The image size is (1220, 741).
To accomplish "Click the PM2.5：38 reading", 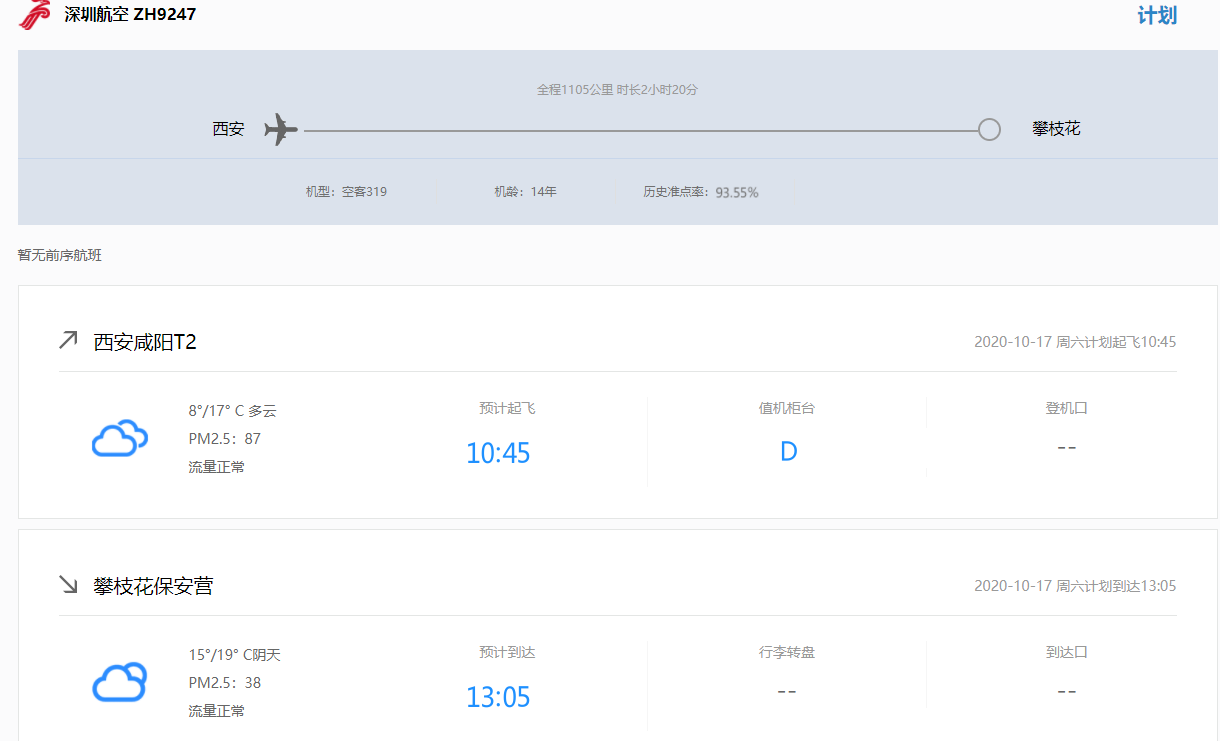I will tap(225, 682).
